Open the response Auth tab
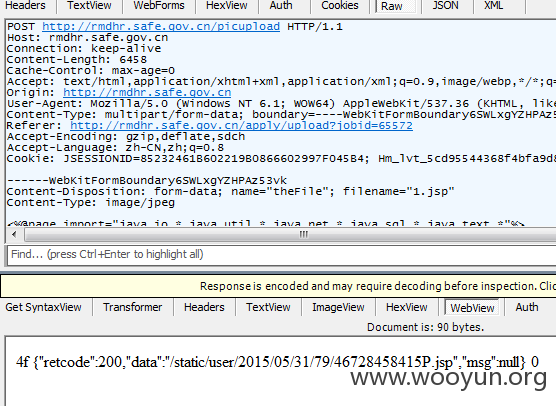This screenshot has height=406, width=556. 527,307
